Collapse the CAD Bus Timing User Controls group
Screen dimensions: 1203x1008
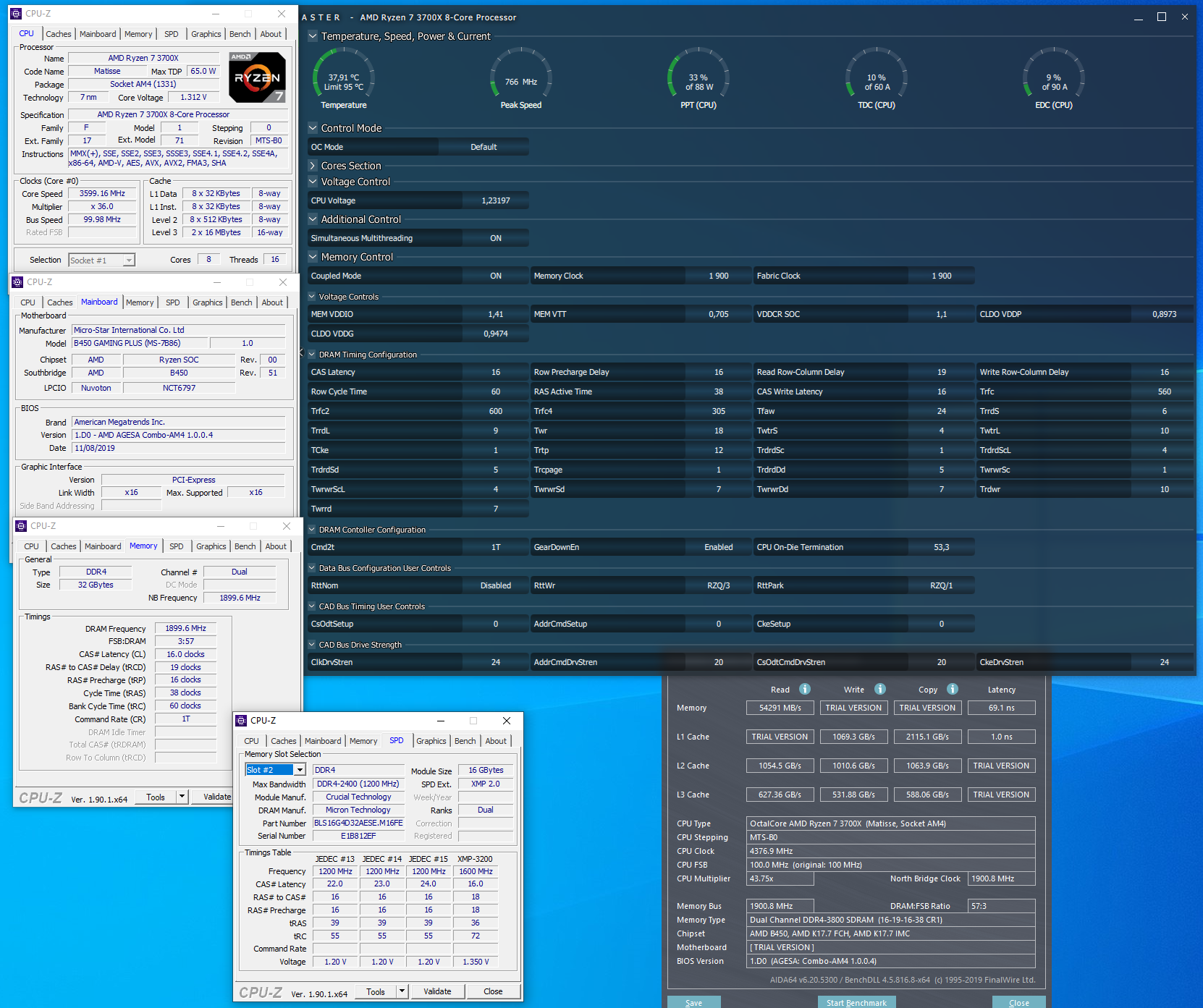(x=312, y=606)
